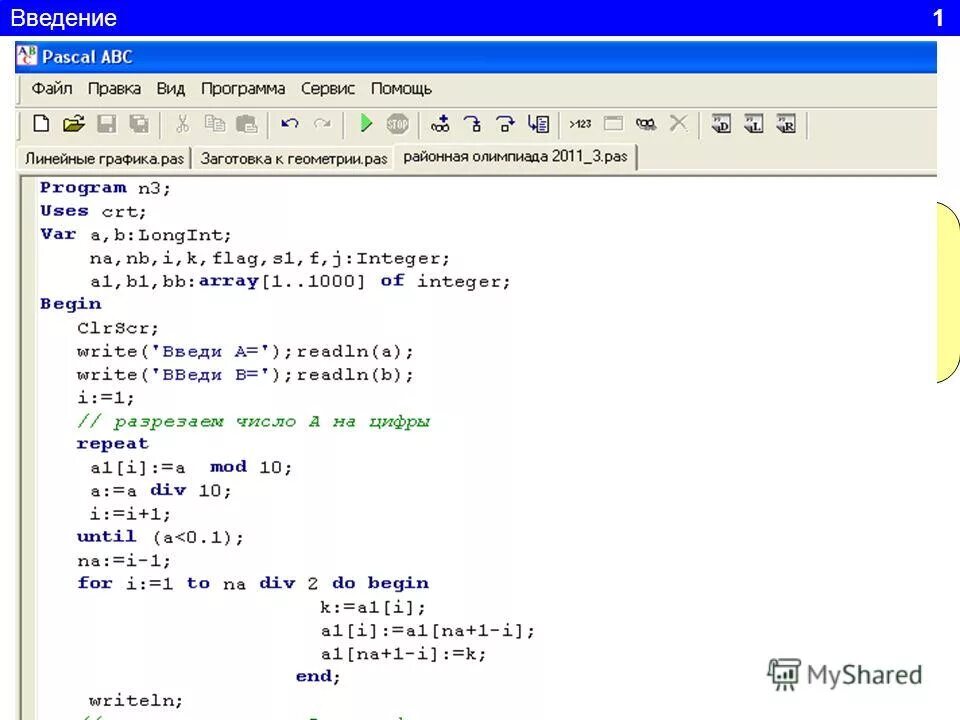Viewport: 960px width, 720px height.
Task: Select the районная олимпиада 2011_3.pas tab
Action: 516,157
